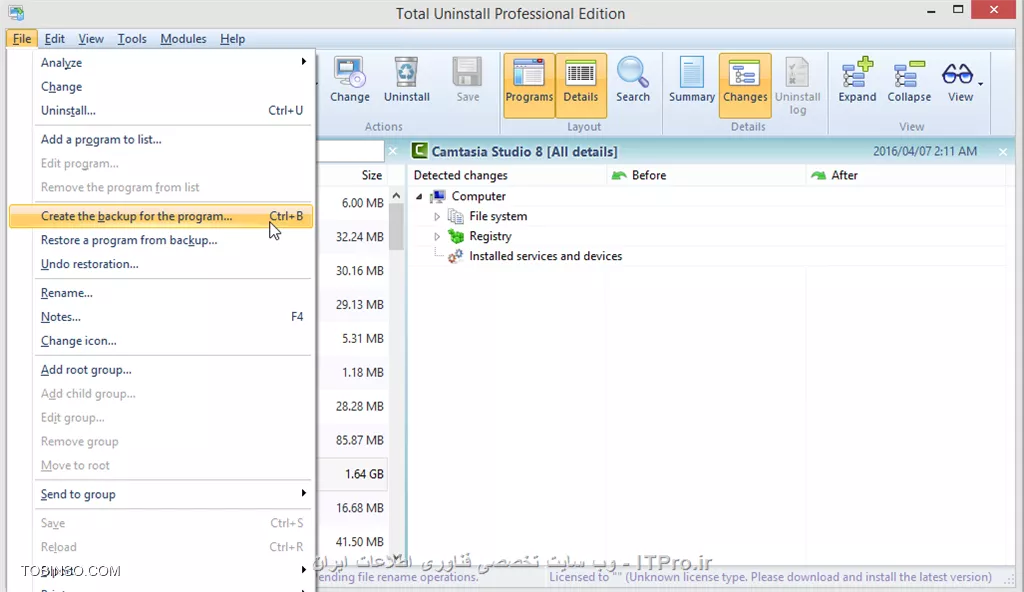
Task: Open the Send to group submenu
Action: pos(161,495)
